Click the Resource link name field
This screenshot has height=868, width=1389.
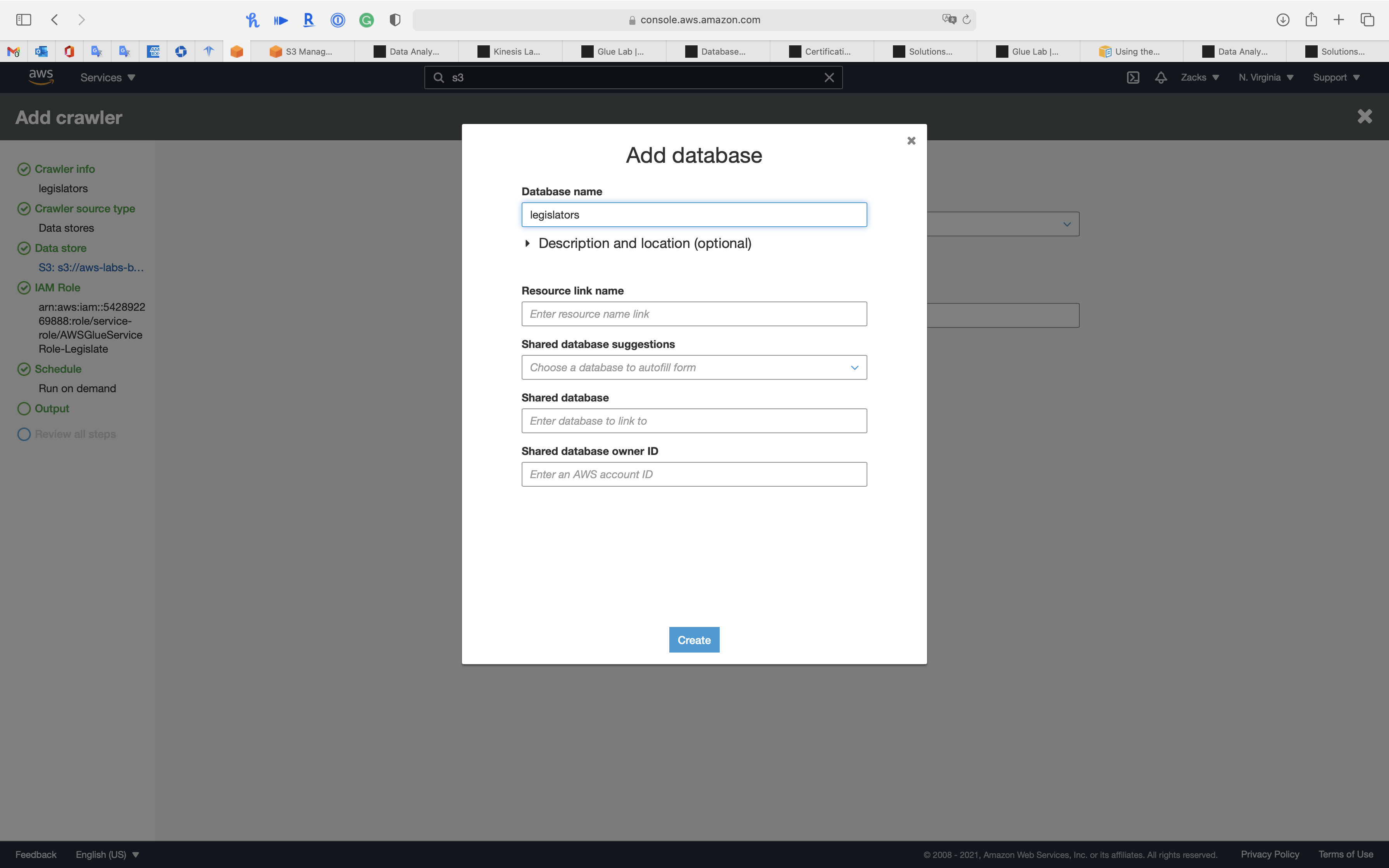[693, 314]
